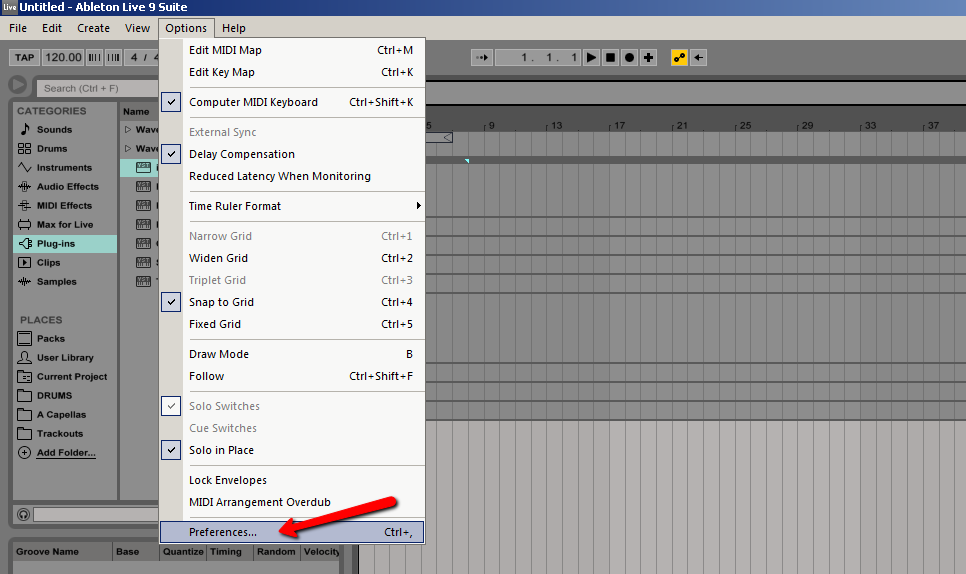Viewport: 966px width, 574px height.
Task: Click the Ableton Live title bar icon
Action: pos(9,7)
